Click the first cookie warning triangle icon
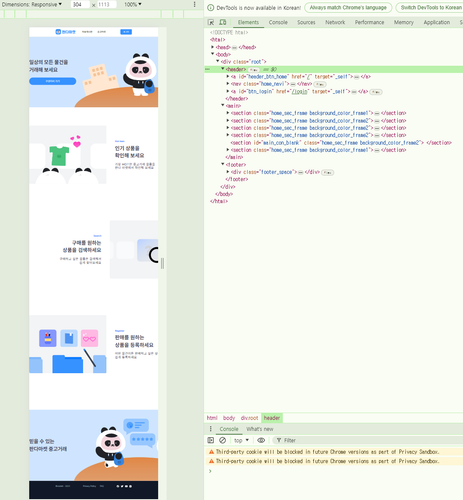Image resolution: width=463 pixels, height=500 pixels. [x=211, y=452]
